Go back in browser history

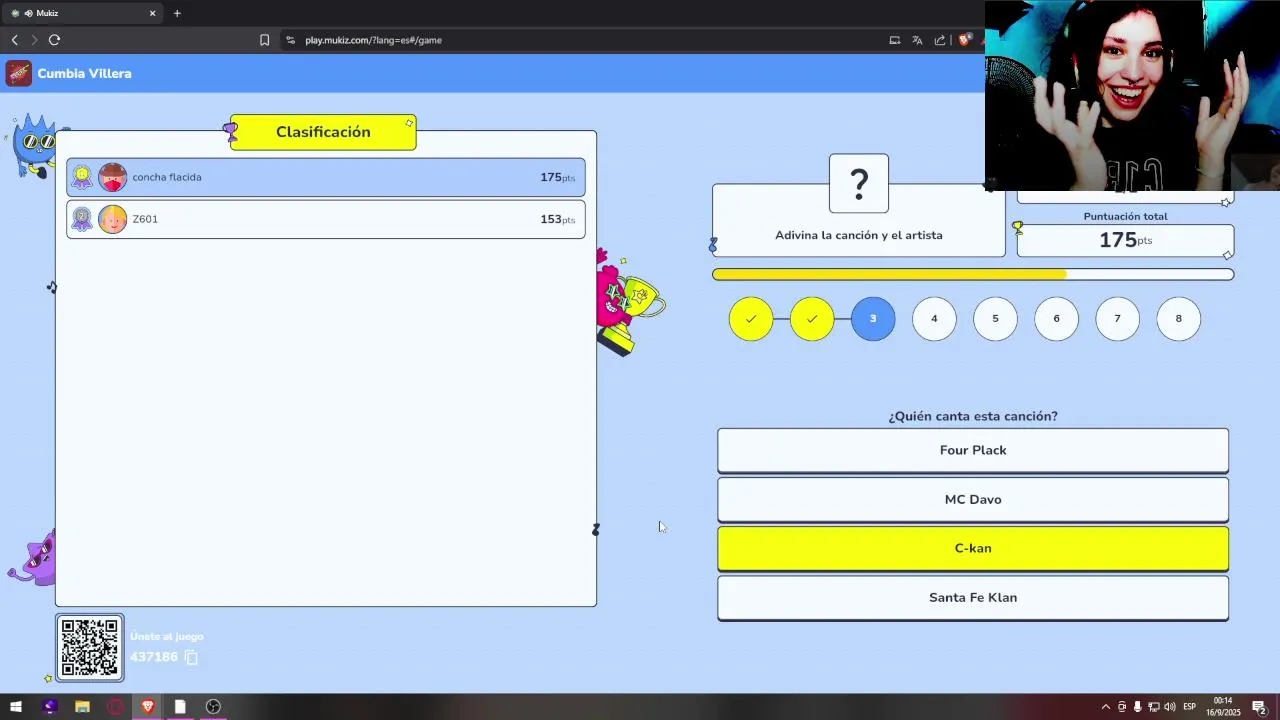(15, 40)
